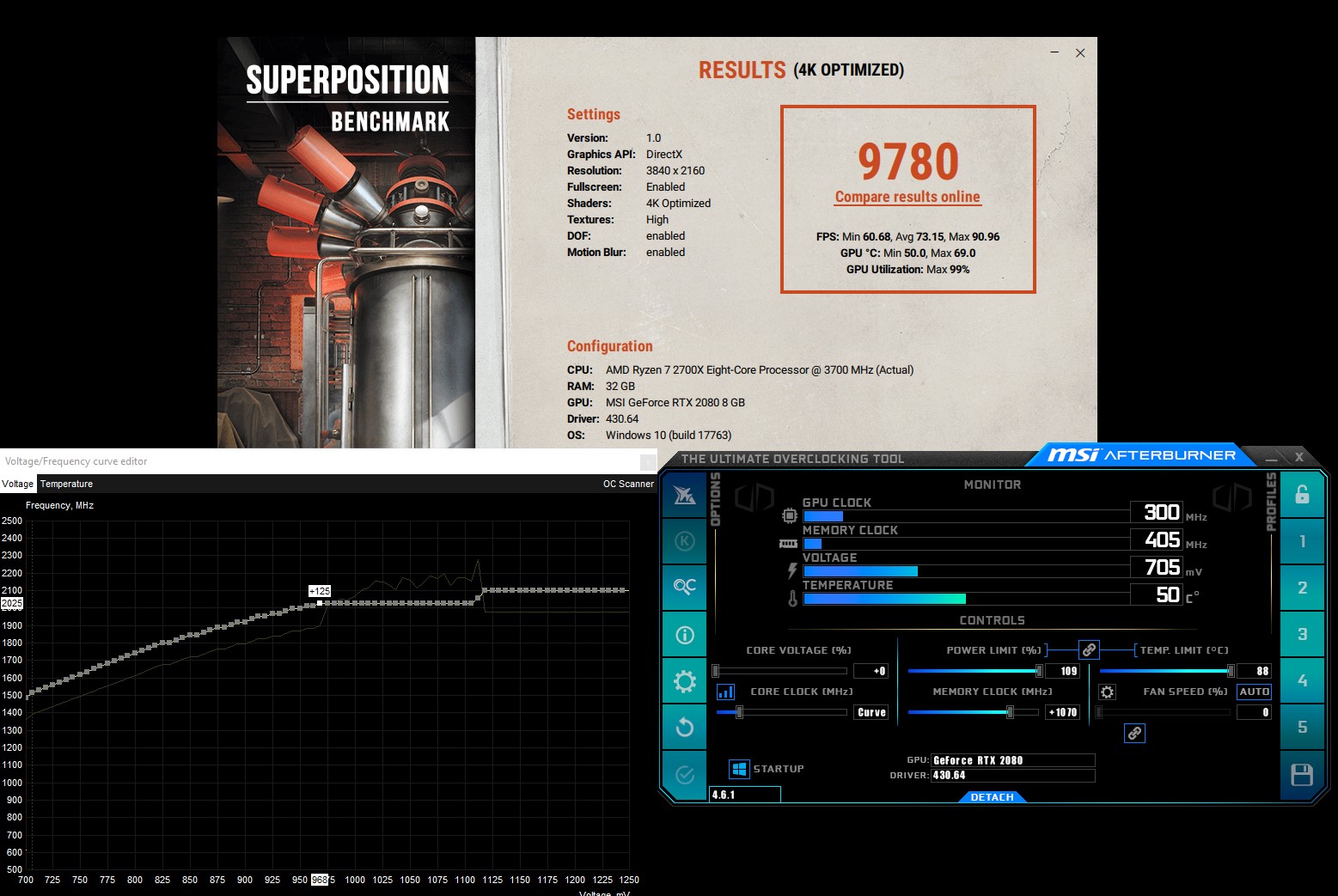Switch to Voltage tab in curve editor
The width and height of the screenshot is (1338, 896).
click(18, 484)
